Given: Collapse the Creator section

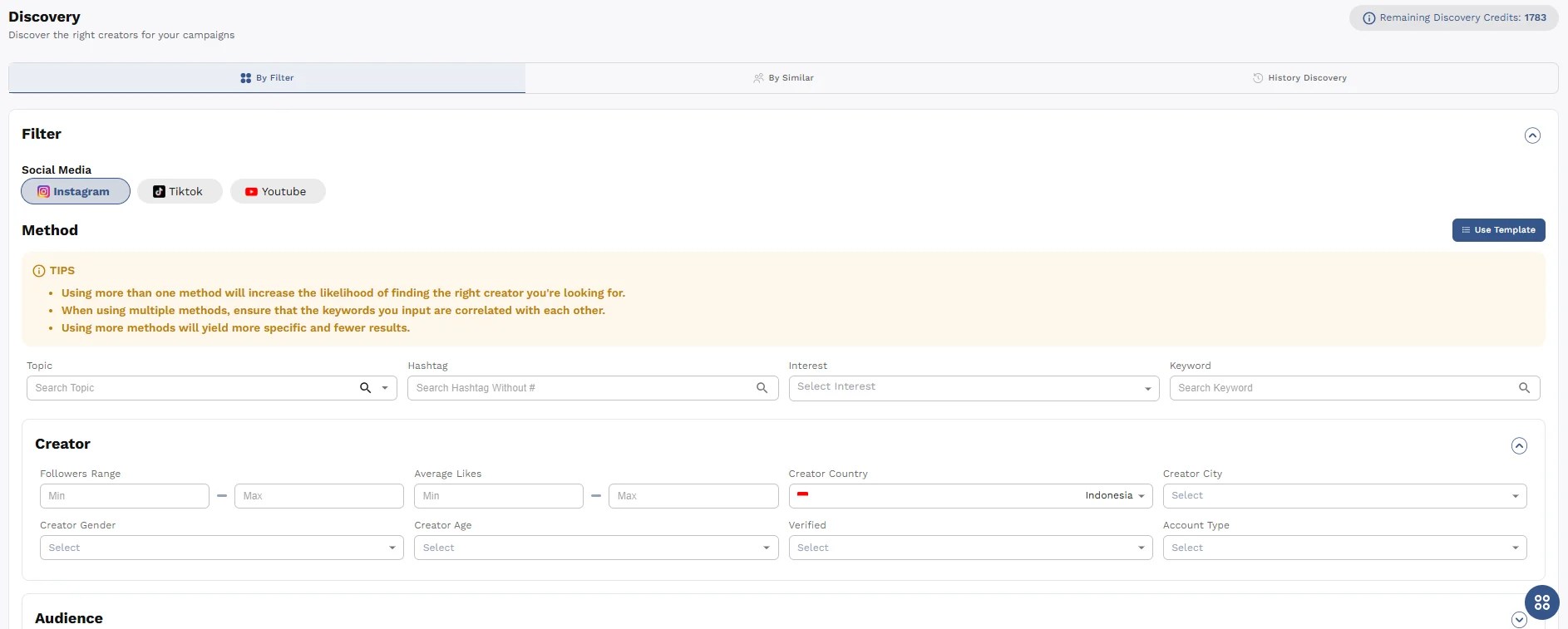Looking at the screenshot, I should [1519, 445].
